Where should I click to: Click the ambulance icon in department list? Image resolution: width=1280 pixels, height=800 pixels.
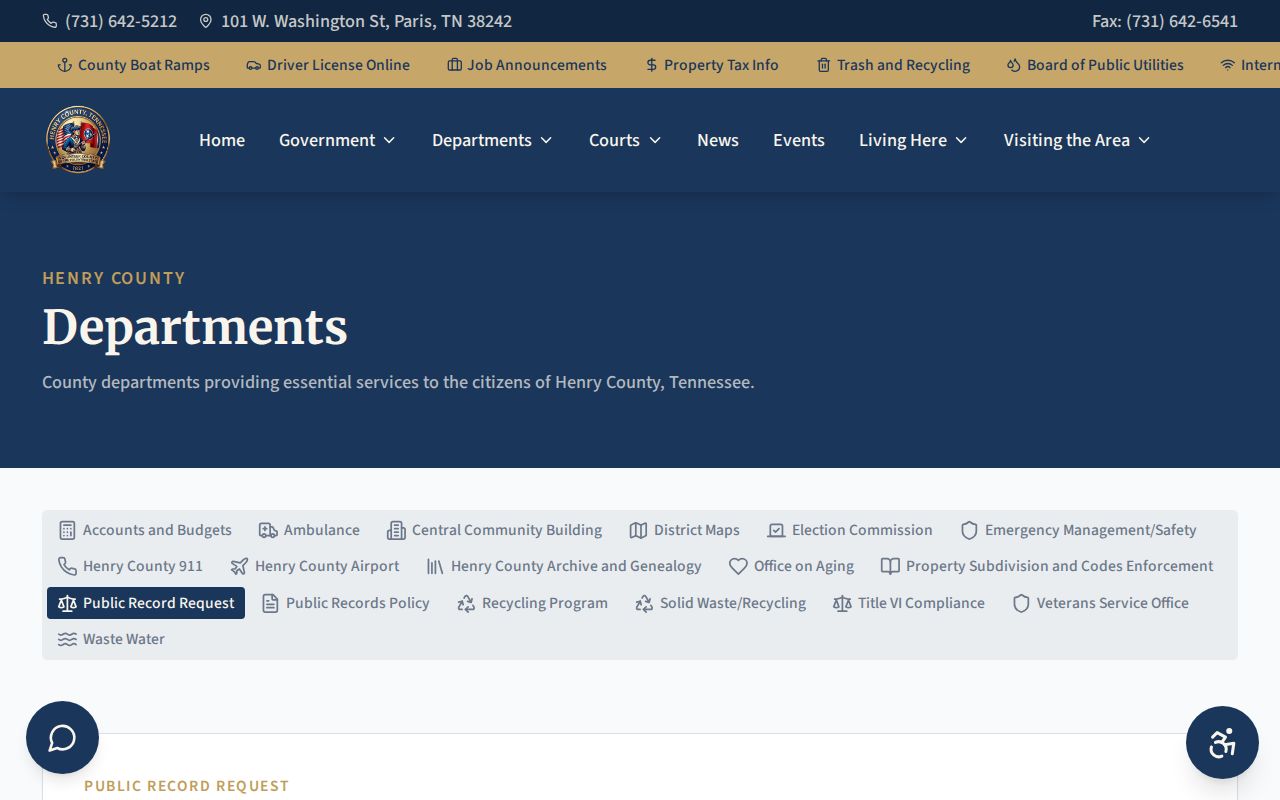[x=268, y=530]
